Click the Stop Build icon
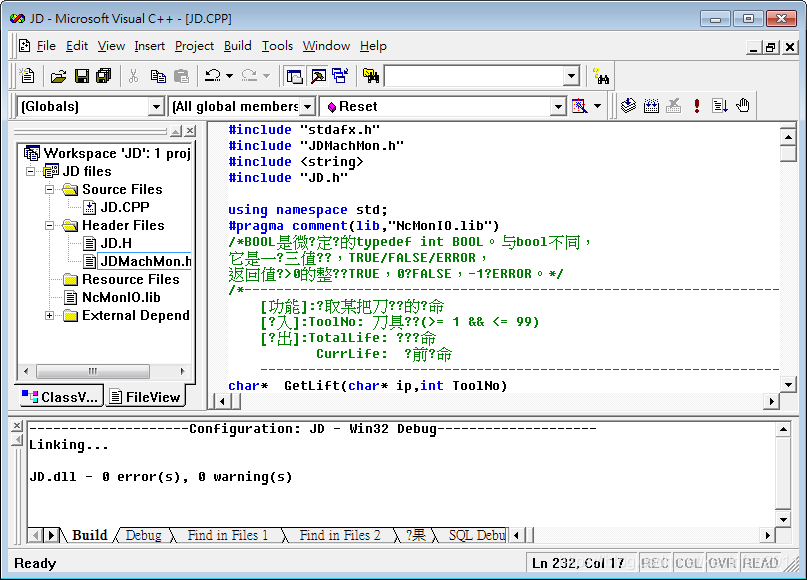The width and height of the screenshot is (807, 580). pyautogui.click(x=674, y=106)
